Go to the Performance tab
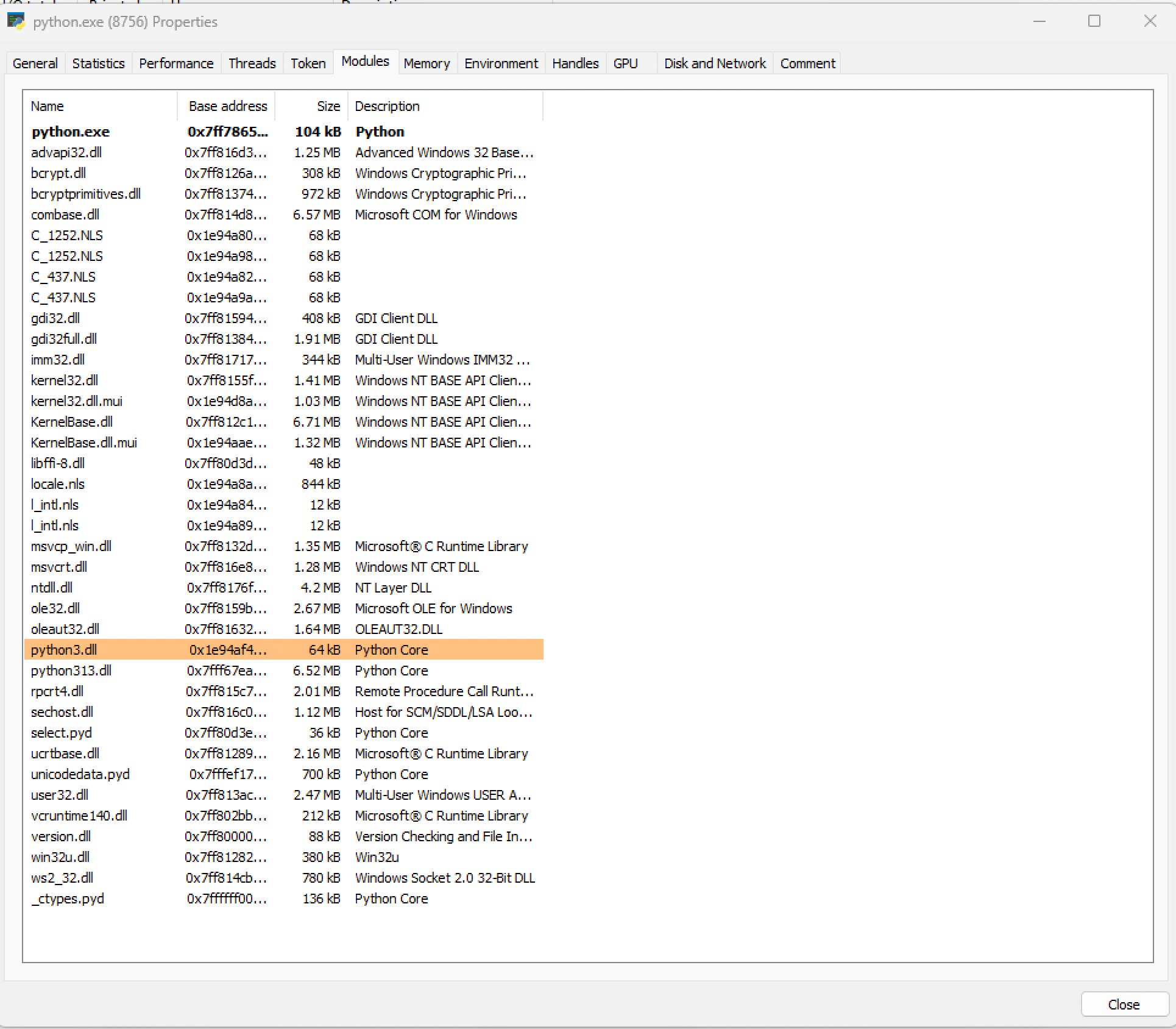 176,63
